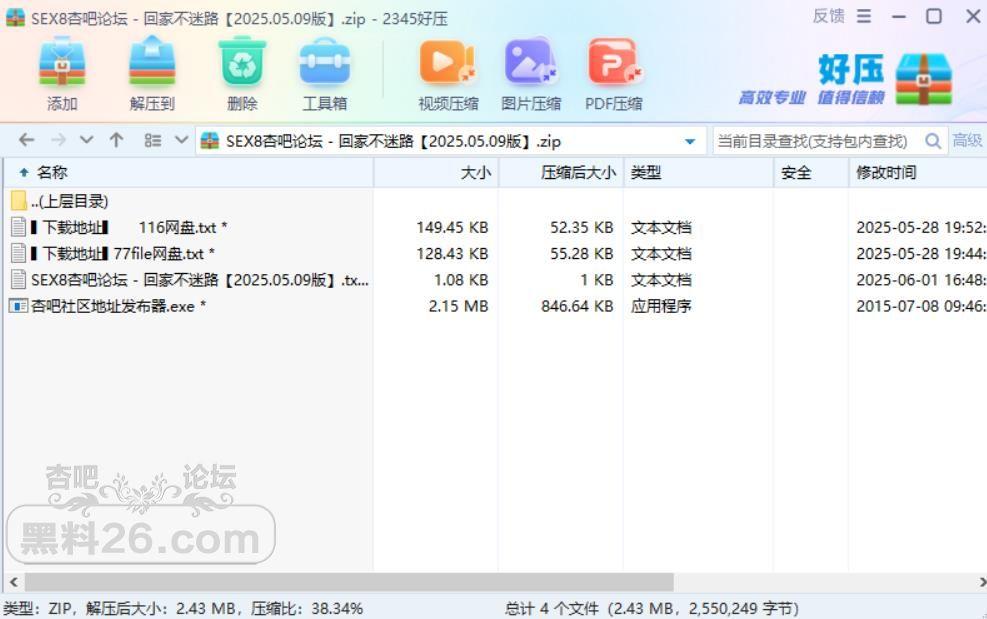
Task: Click the 解压到 (Extract to) icon
Action: point(152,61)
